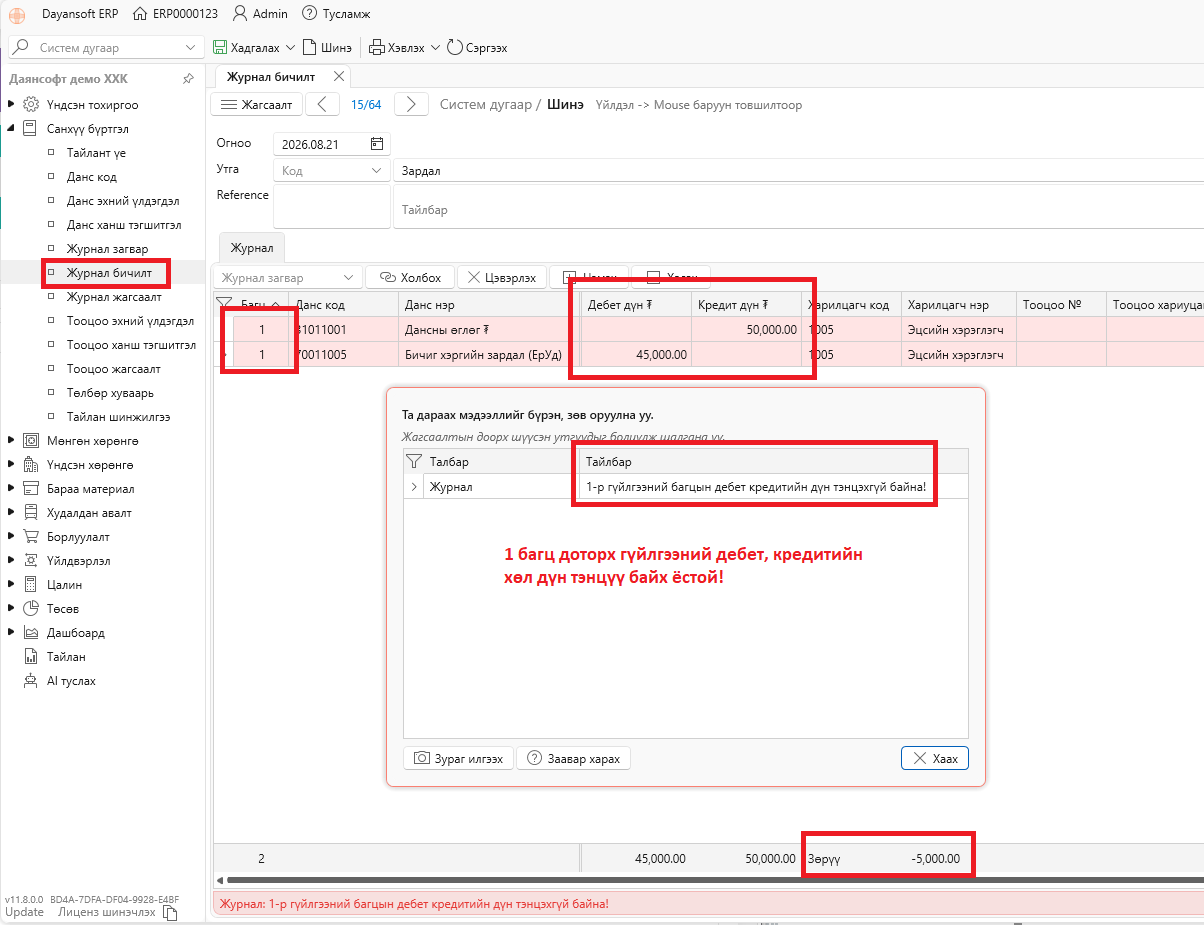Open the Систем дугаар search dropdown

tap(191, 47)
